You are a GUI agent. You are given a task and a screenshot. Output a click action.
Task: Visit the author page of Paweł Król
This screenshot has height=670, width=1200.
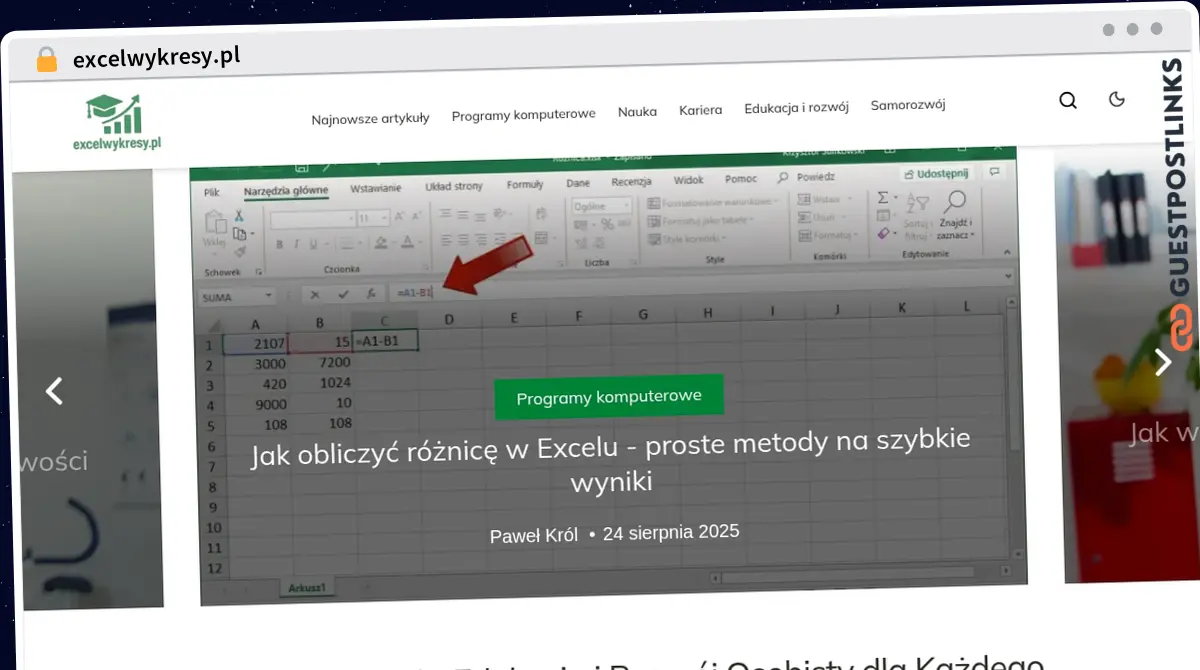(534, 536)
